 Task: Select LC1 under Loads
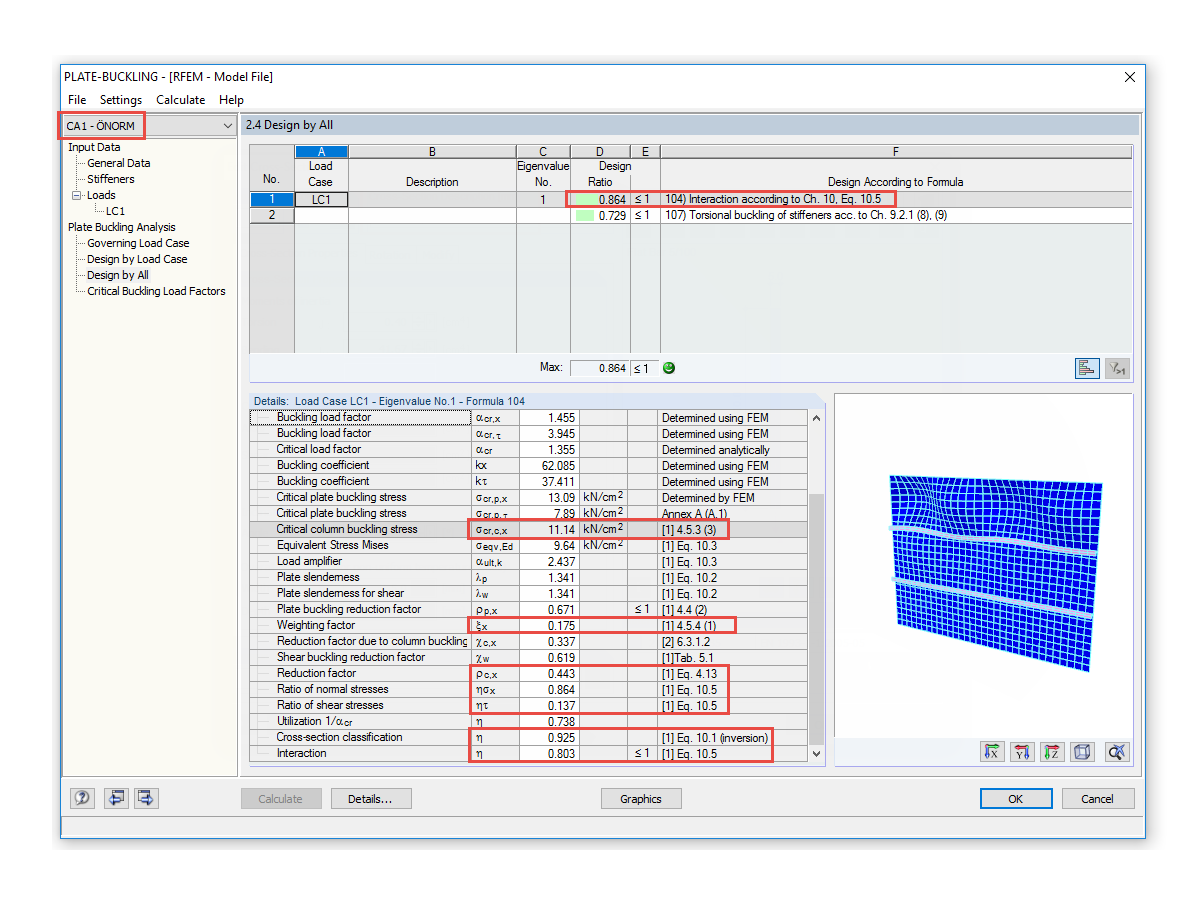click(115, 211)
